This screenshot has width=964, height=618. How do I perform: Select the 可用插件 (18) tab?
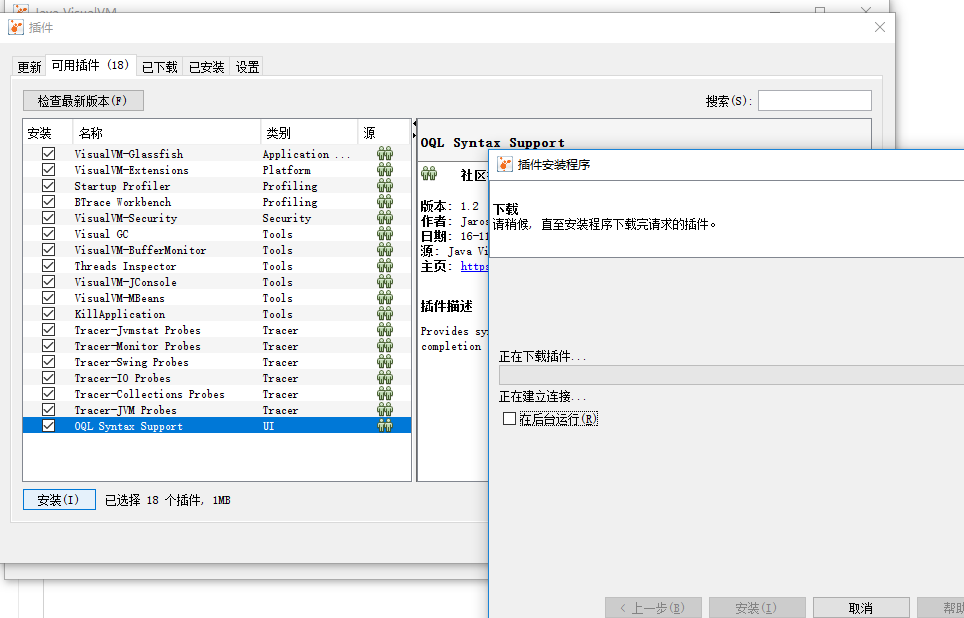coord(90,65)
